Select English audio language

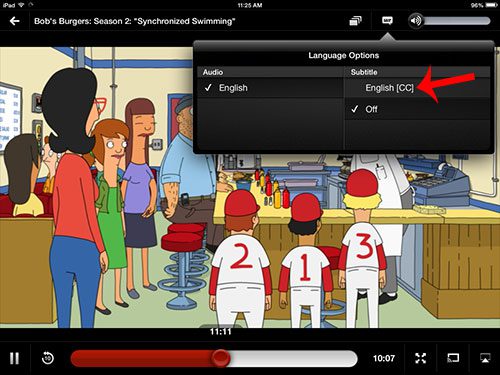(x=270, y=88)
